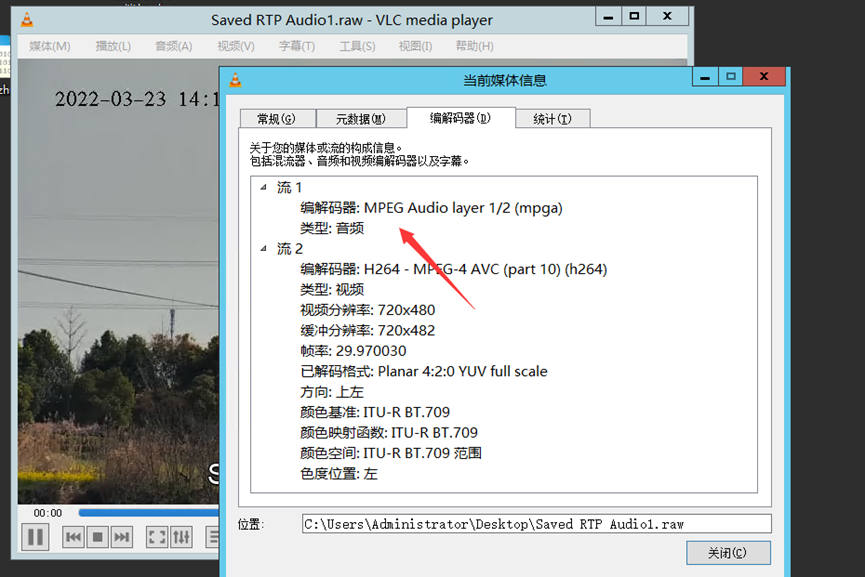
Task: Switch to the 元数据(M) tab
Action: (361, 119)
